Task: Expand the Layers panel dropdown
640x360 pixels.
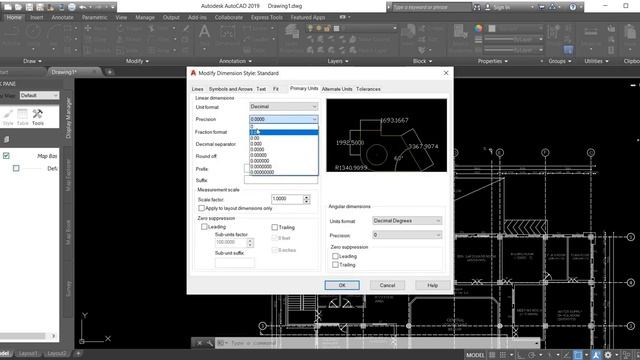Action: [338, 61]
